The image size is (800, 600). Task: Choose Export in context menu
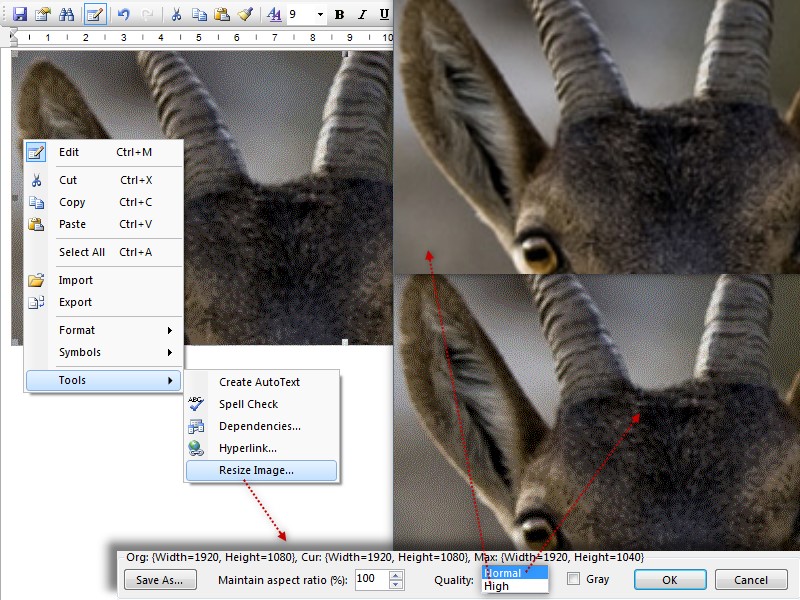click(104, 302)
